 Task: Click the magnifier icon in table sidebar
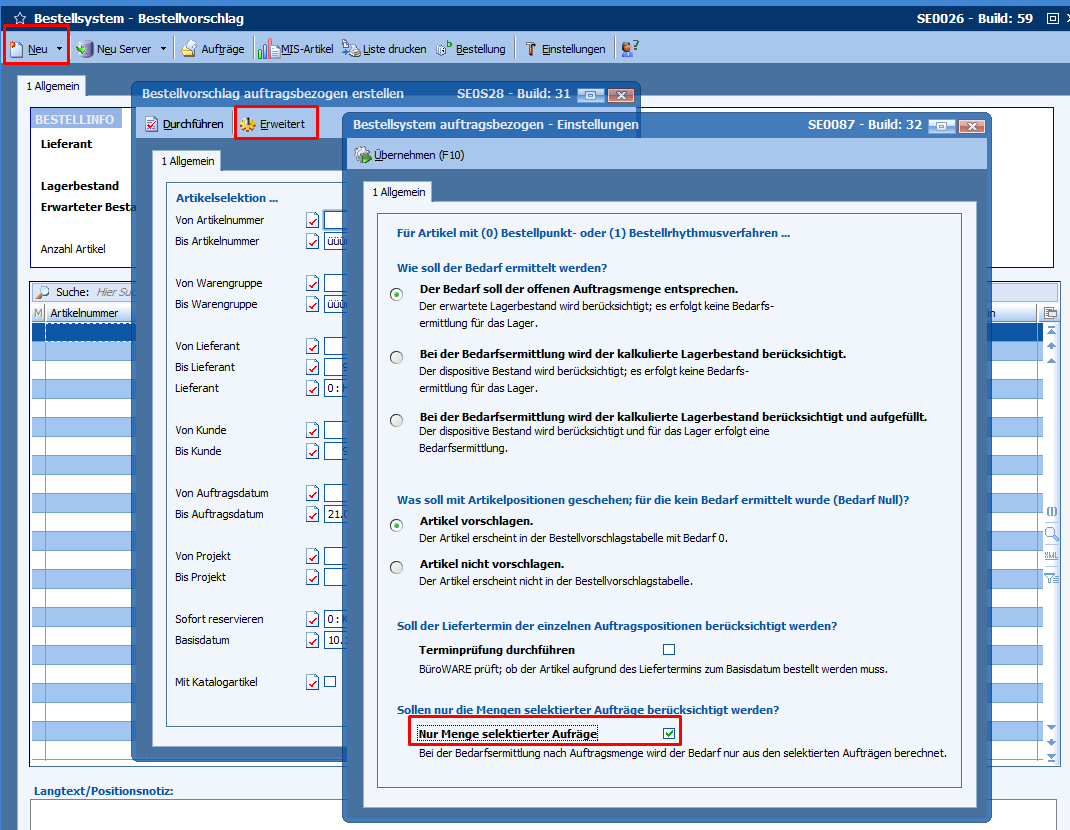pyautogui.click(x=1051, y=534)
